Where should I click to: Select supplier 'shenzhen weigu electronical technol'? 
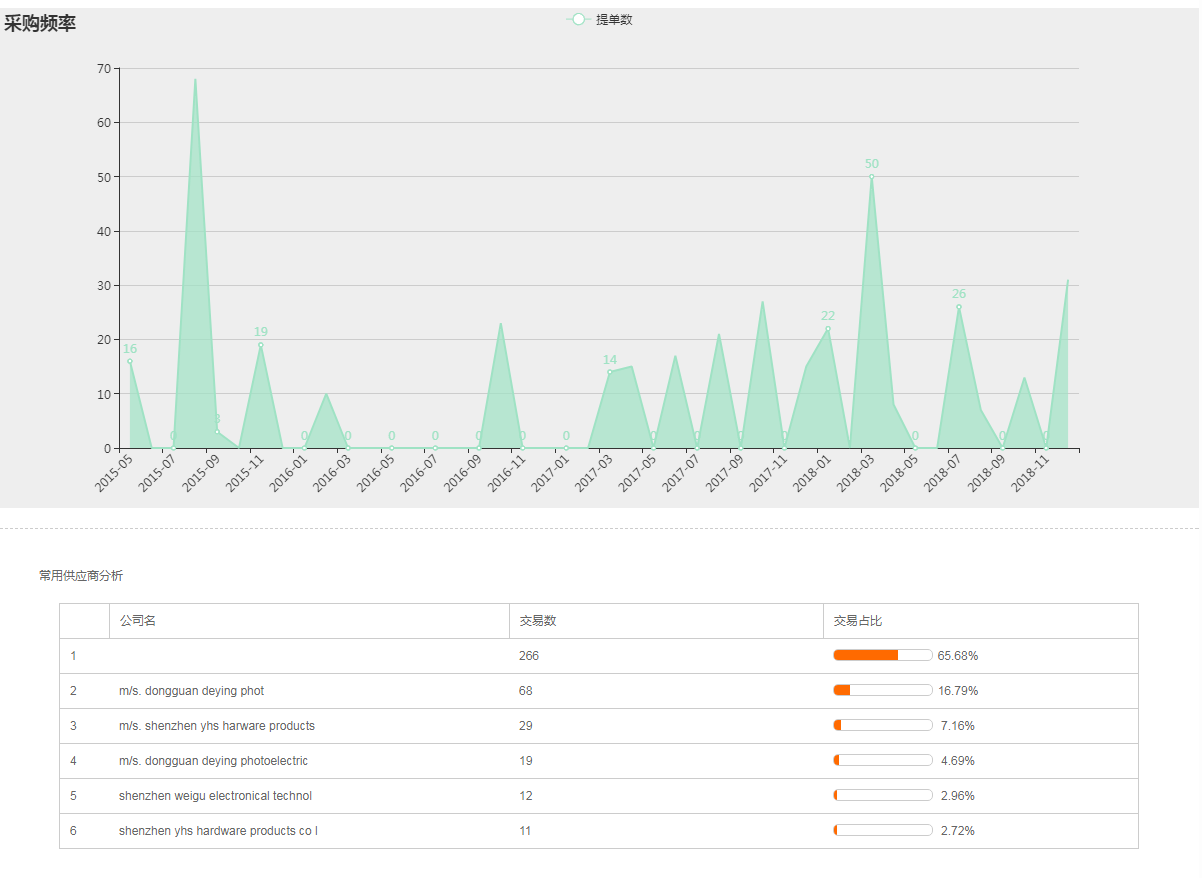point(216,796)
